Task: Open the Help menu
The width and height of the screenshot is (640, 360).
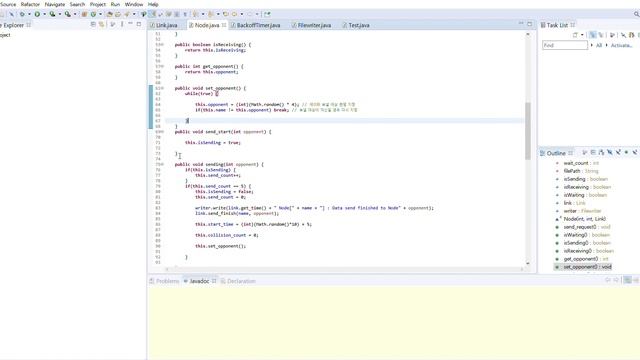Action: (x=153, y=4)
